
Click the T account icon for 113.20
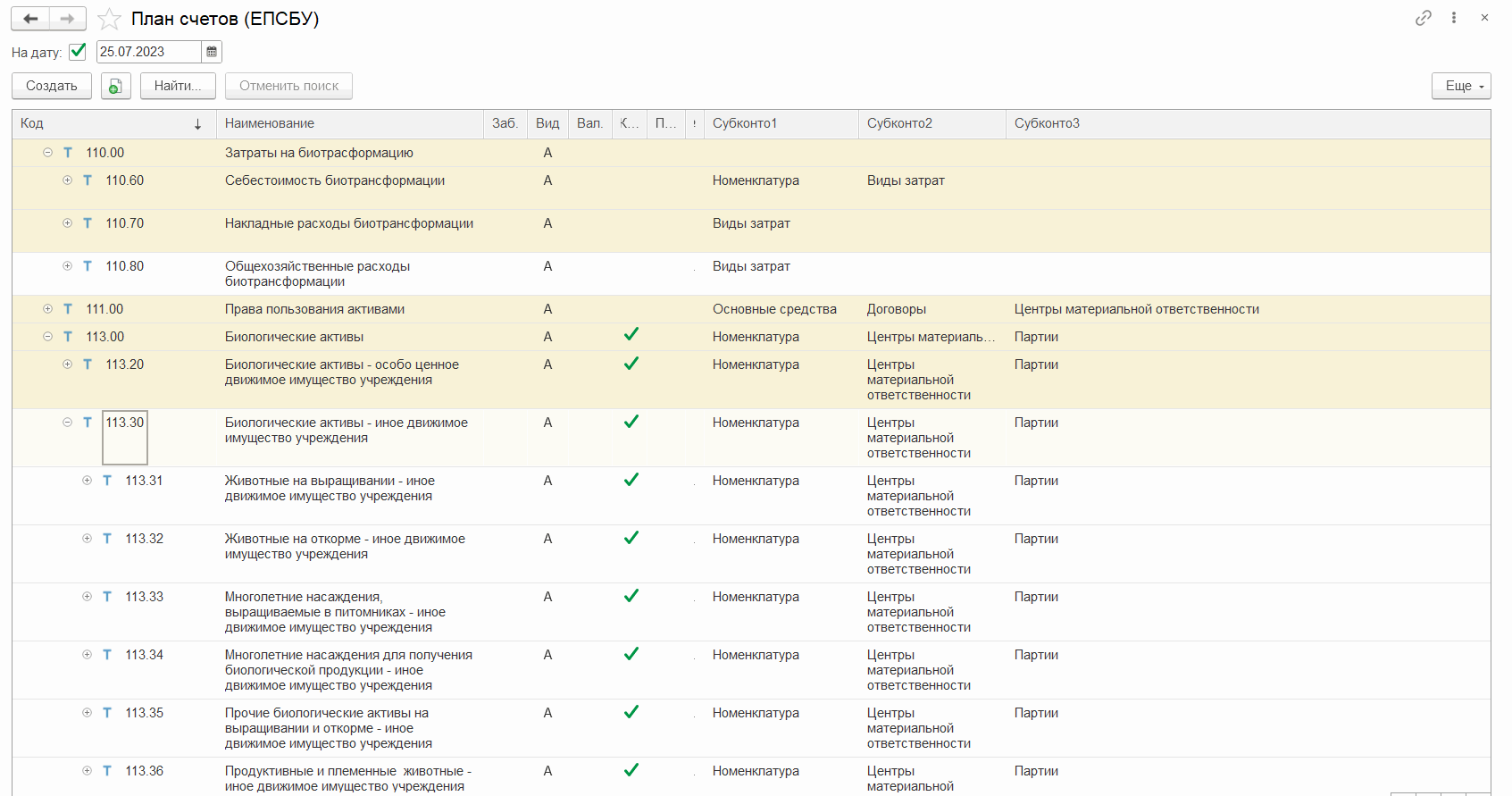pos(88,364)
